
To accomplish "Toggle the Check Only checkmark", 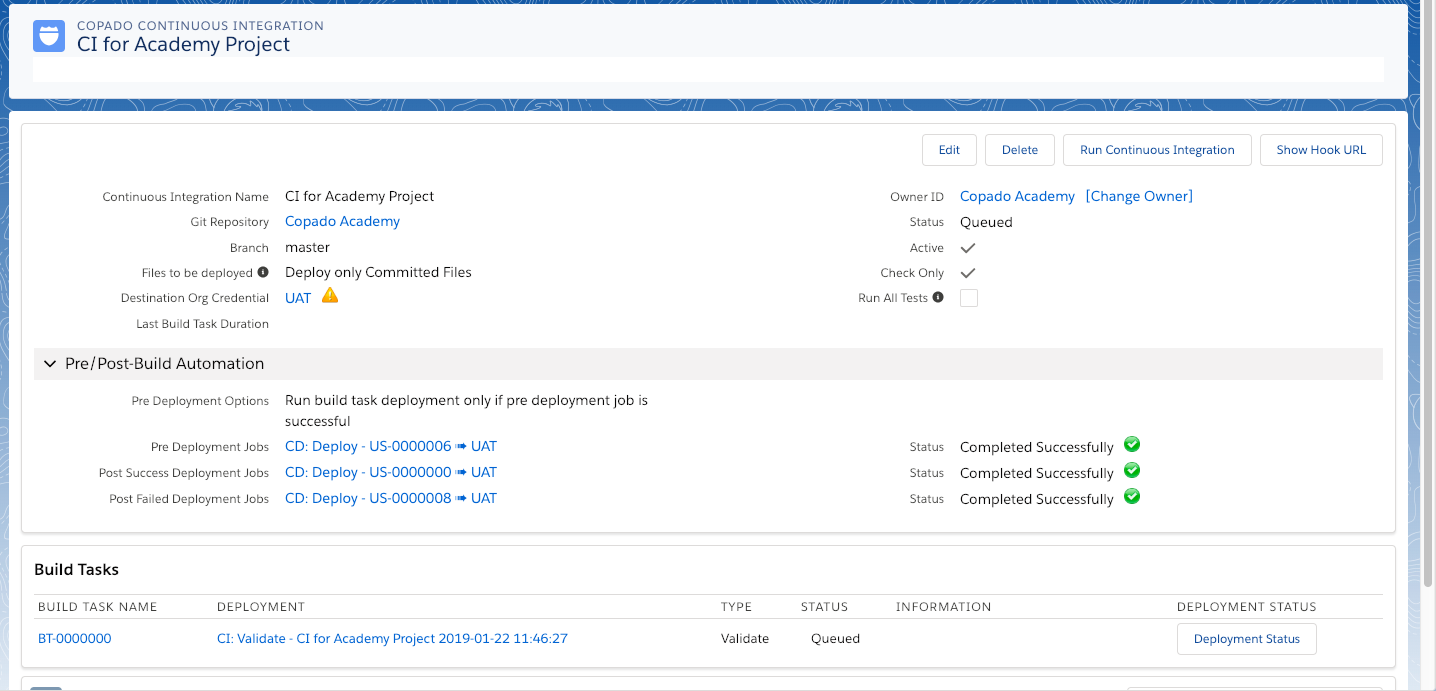I will click(x=968, y=273).
